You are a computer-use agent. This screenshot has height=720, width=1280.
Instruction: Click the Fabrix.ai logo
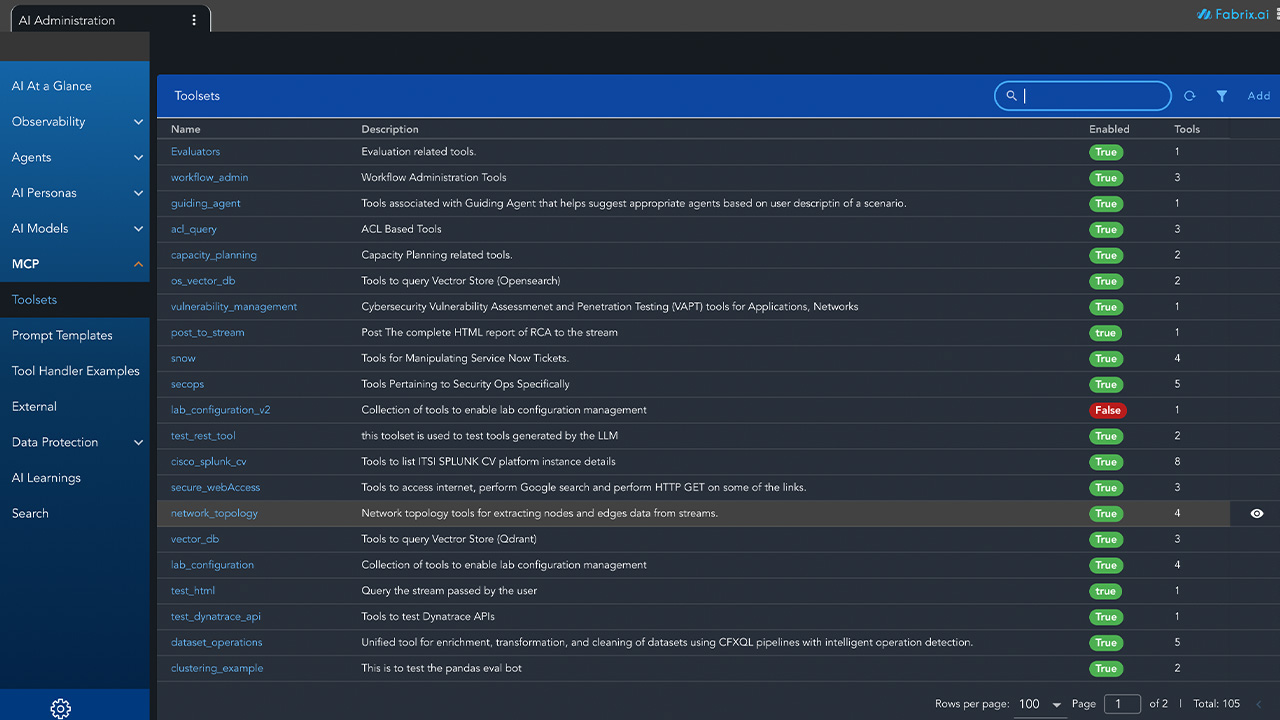(1233, 14)
